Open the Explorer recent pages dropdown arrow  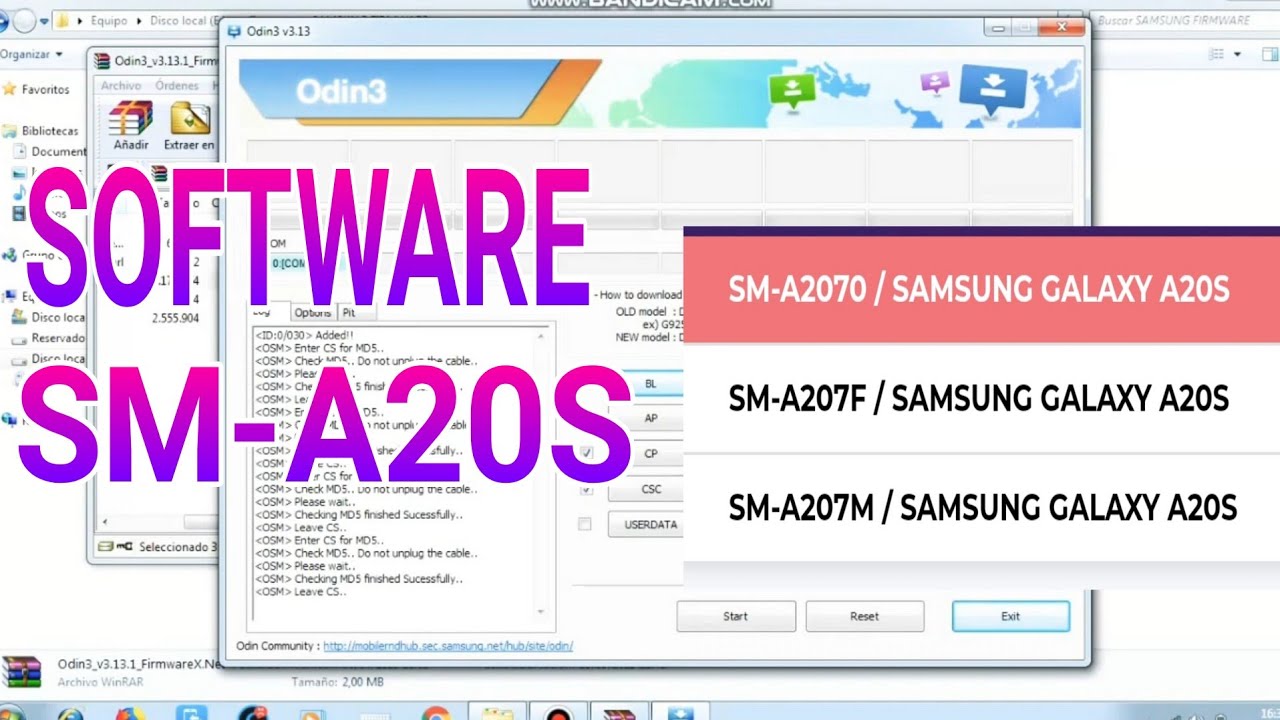pos(46,20)
